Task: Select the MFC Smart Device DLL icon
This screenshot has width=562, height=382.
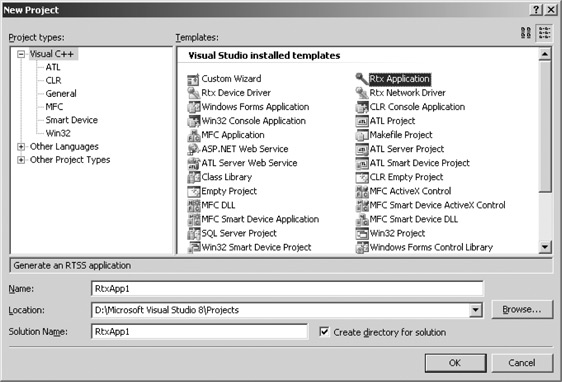Action: (361, 219)
